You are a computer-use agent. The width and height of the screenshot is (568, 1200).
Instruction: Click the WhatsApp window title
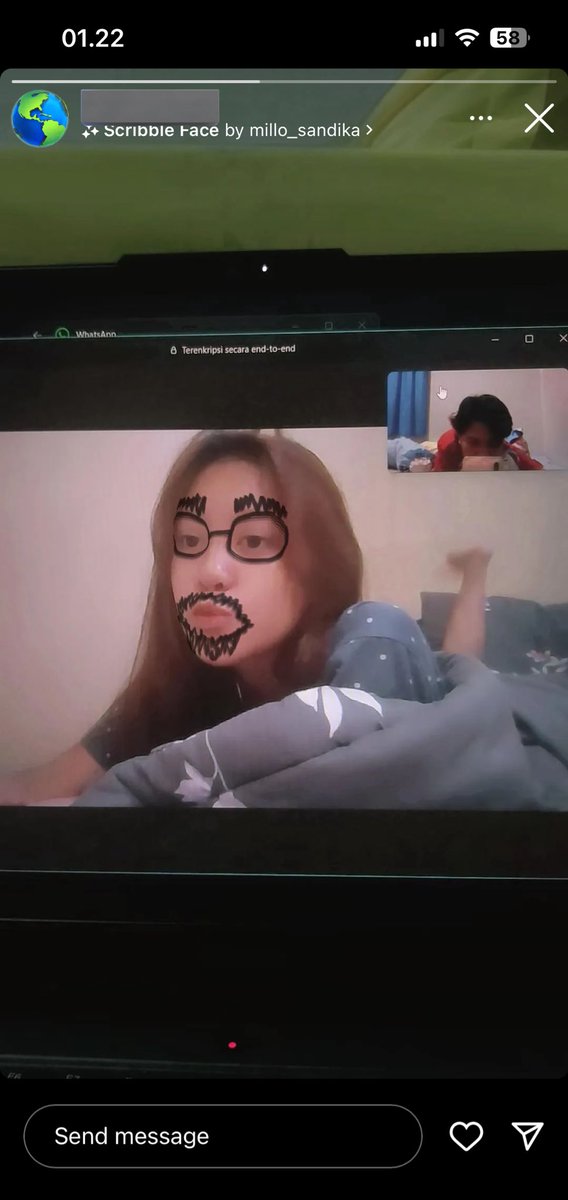[96, 334]
